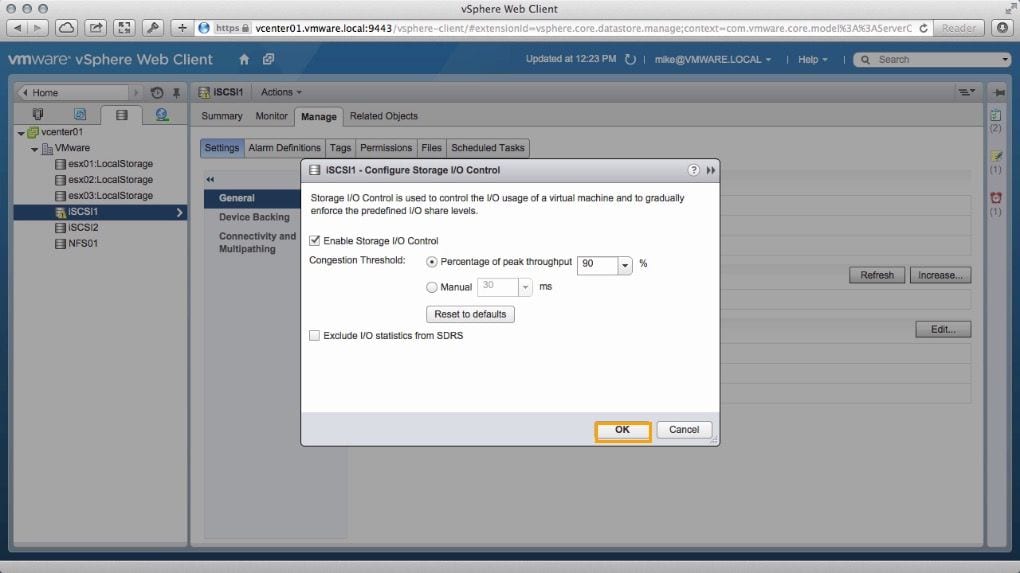This screenshot has width=1020, height=573.
Task: Switch to Permissions sub-tab
Action: click(x=386, y=148)
